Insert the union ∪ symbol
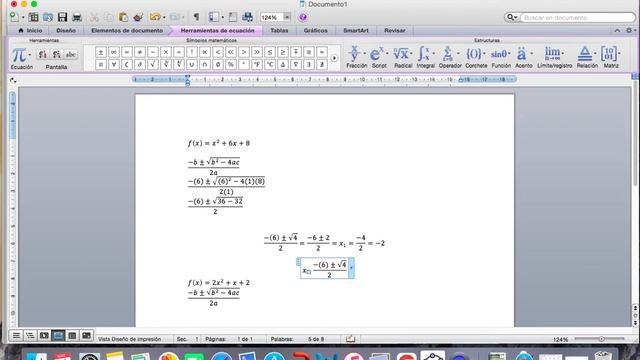Viewport: 640px width, 360px height. (x=192, y=64)
